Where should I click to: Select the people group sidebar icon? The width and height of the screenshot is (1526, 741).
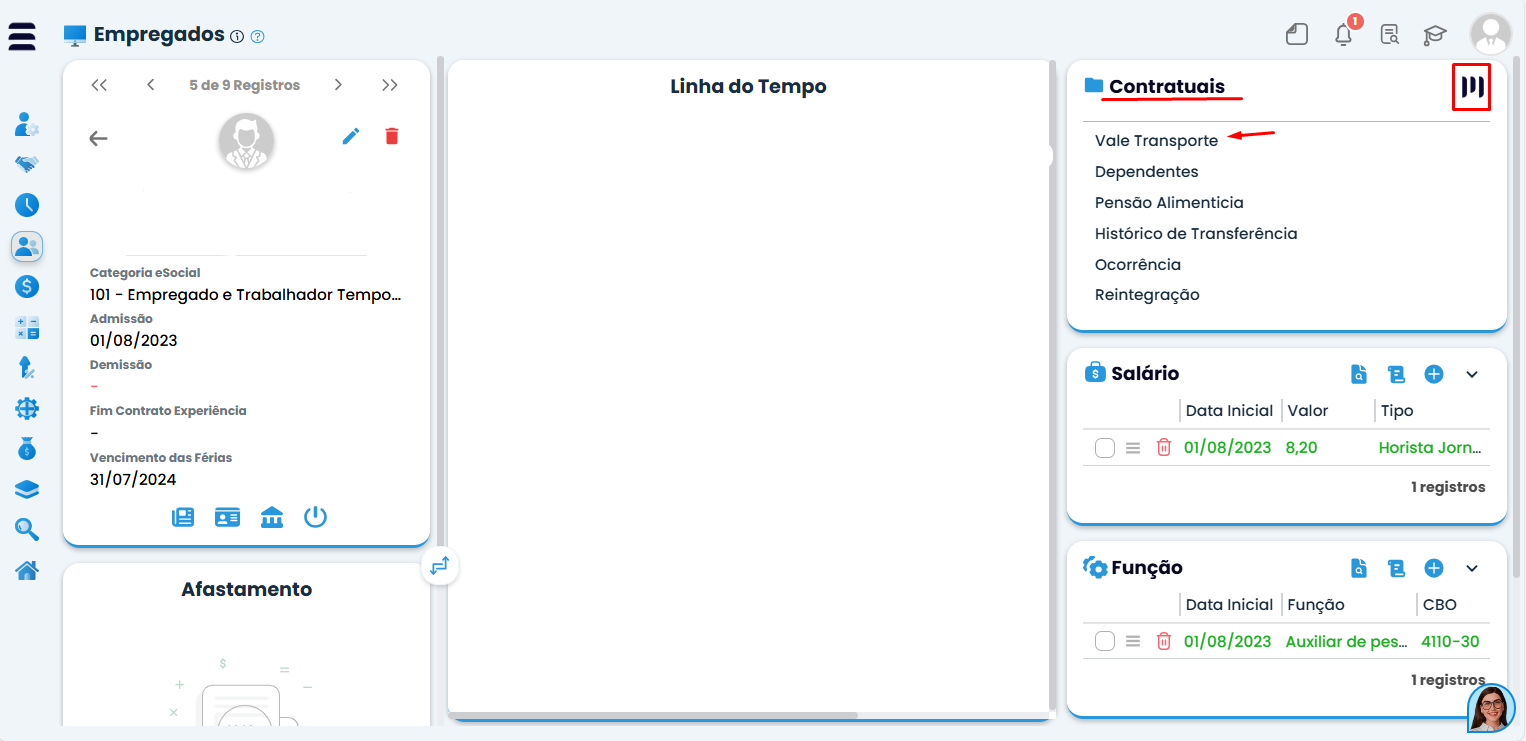click(x=27, y=246)
